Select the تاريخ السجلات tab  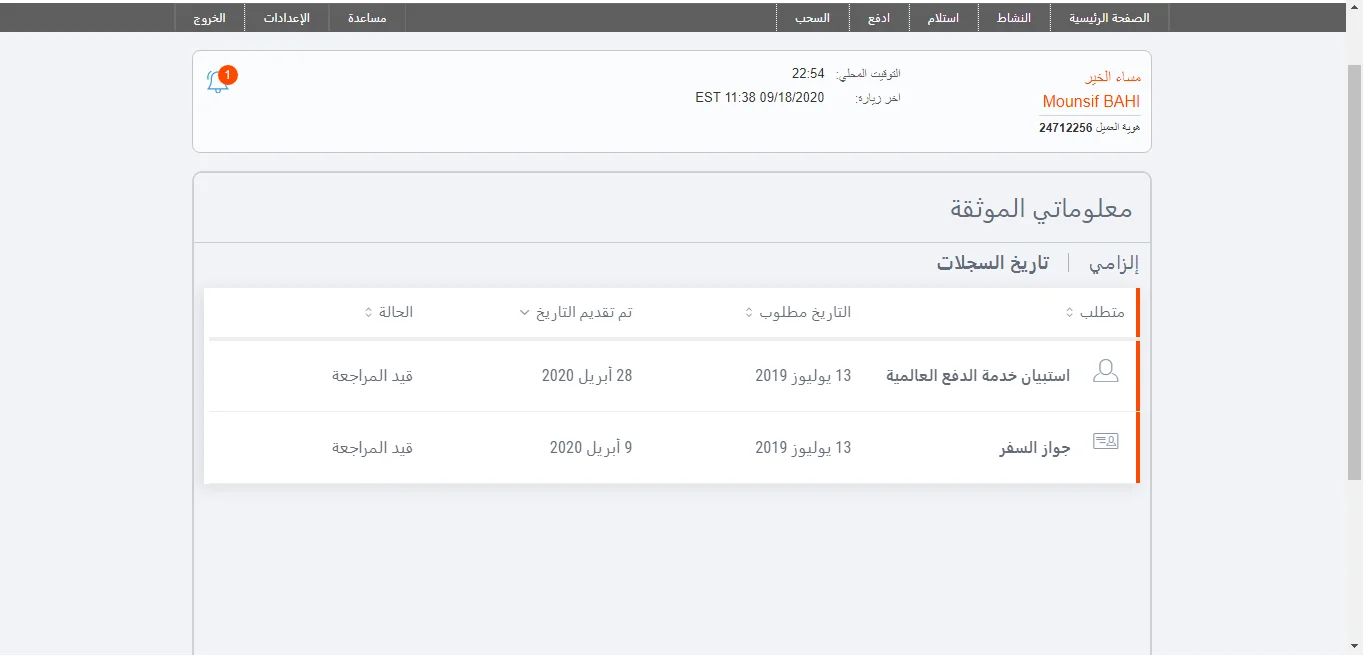(x=992, y=263)
